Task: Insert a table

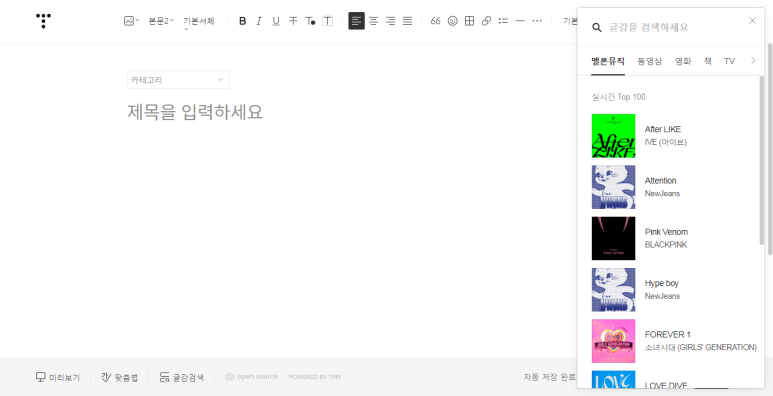Action: (x=469, y=21)
